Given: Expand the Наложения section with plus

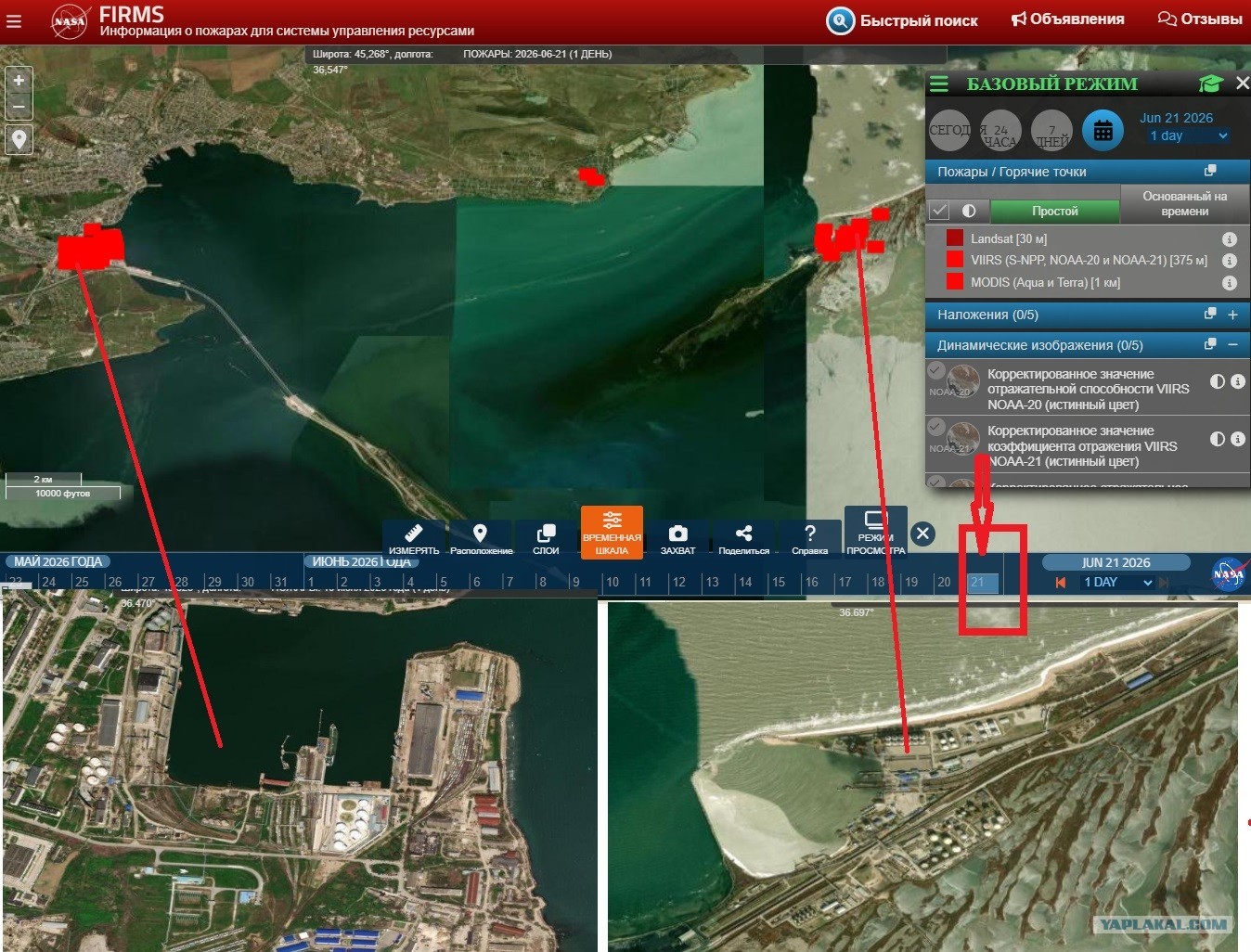Looking at the screenshot, I should click(x=1232, y=315).
